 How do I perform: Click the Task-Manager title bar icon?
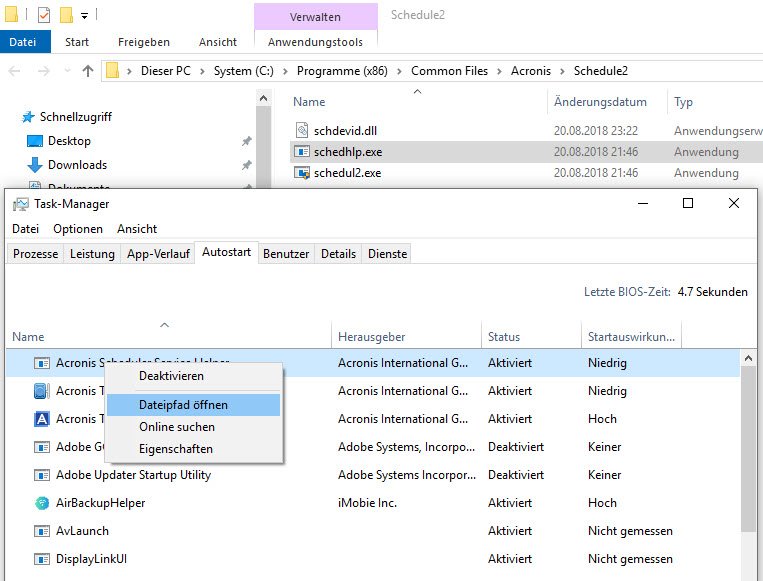coord(21,204)
